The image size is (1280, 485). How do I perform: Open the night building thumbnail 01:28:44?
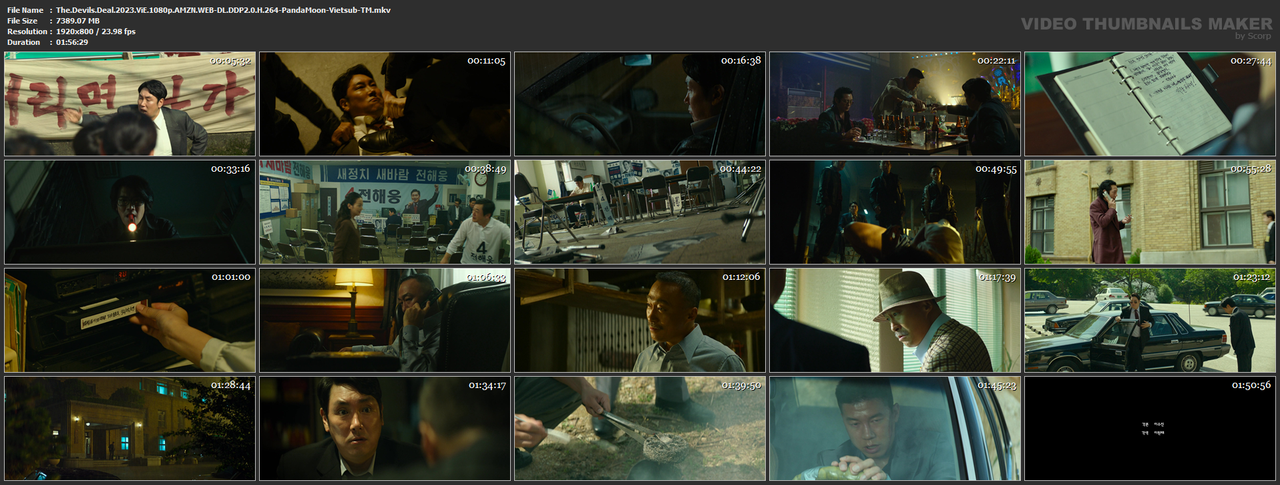130,428
